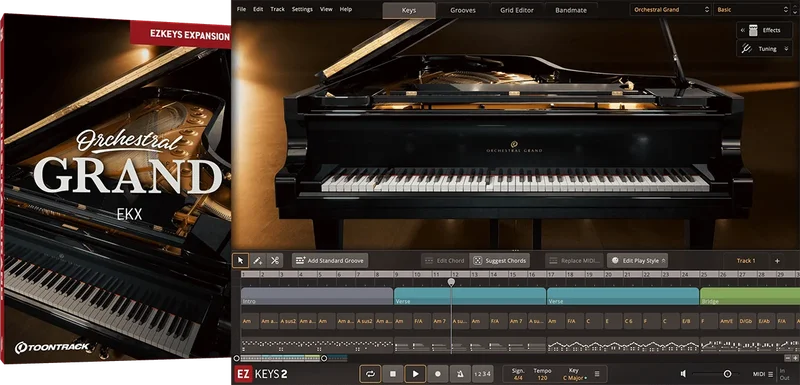Open the C Major key selector
This screenshot has height=385, width=800.
point(574,378)
